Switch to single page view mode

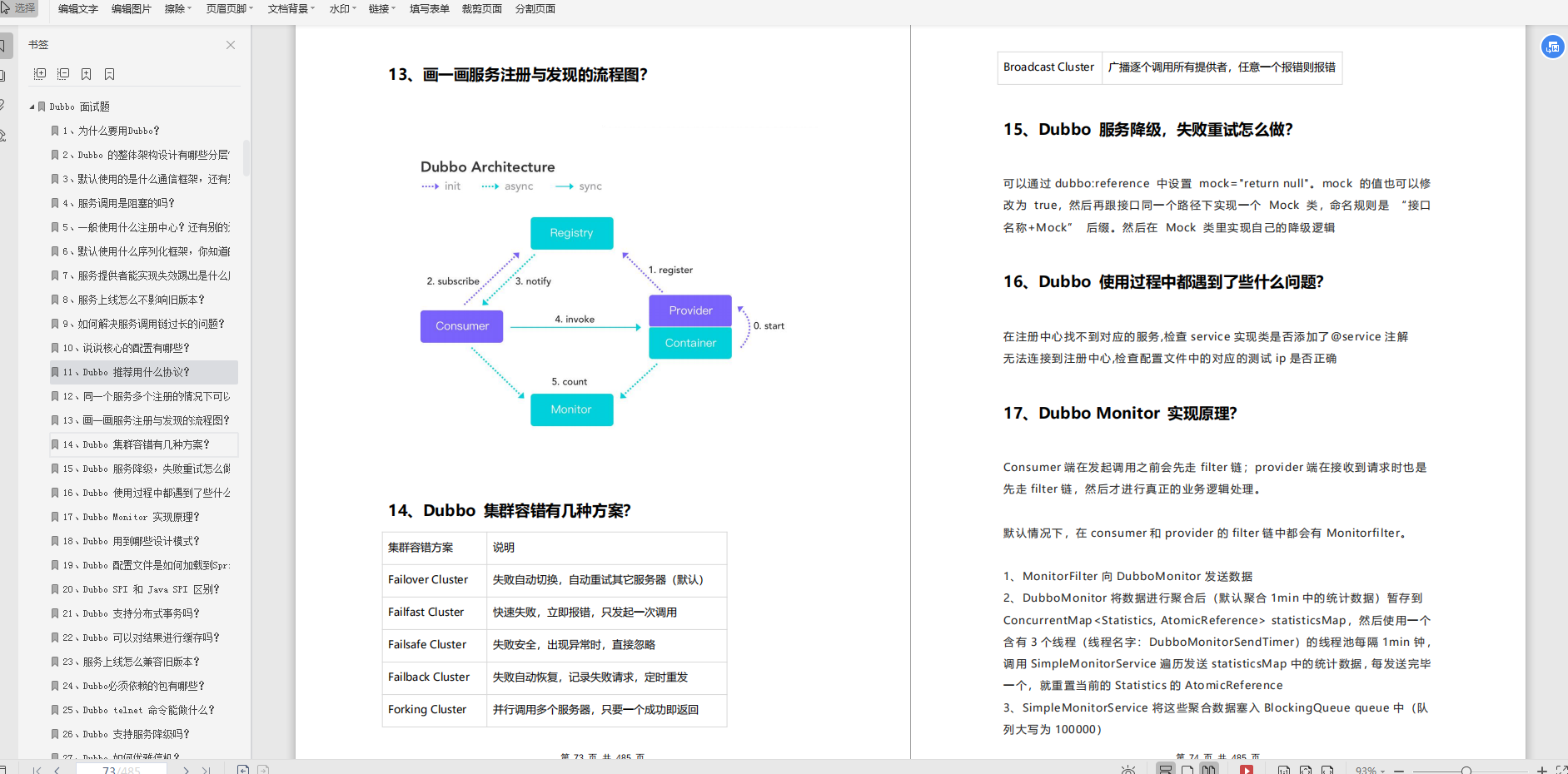click(1187, 770)
